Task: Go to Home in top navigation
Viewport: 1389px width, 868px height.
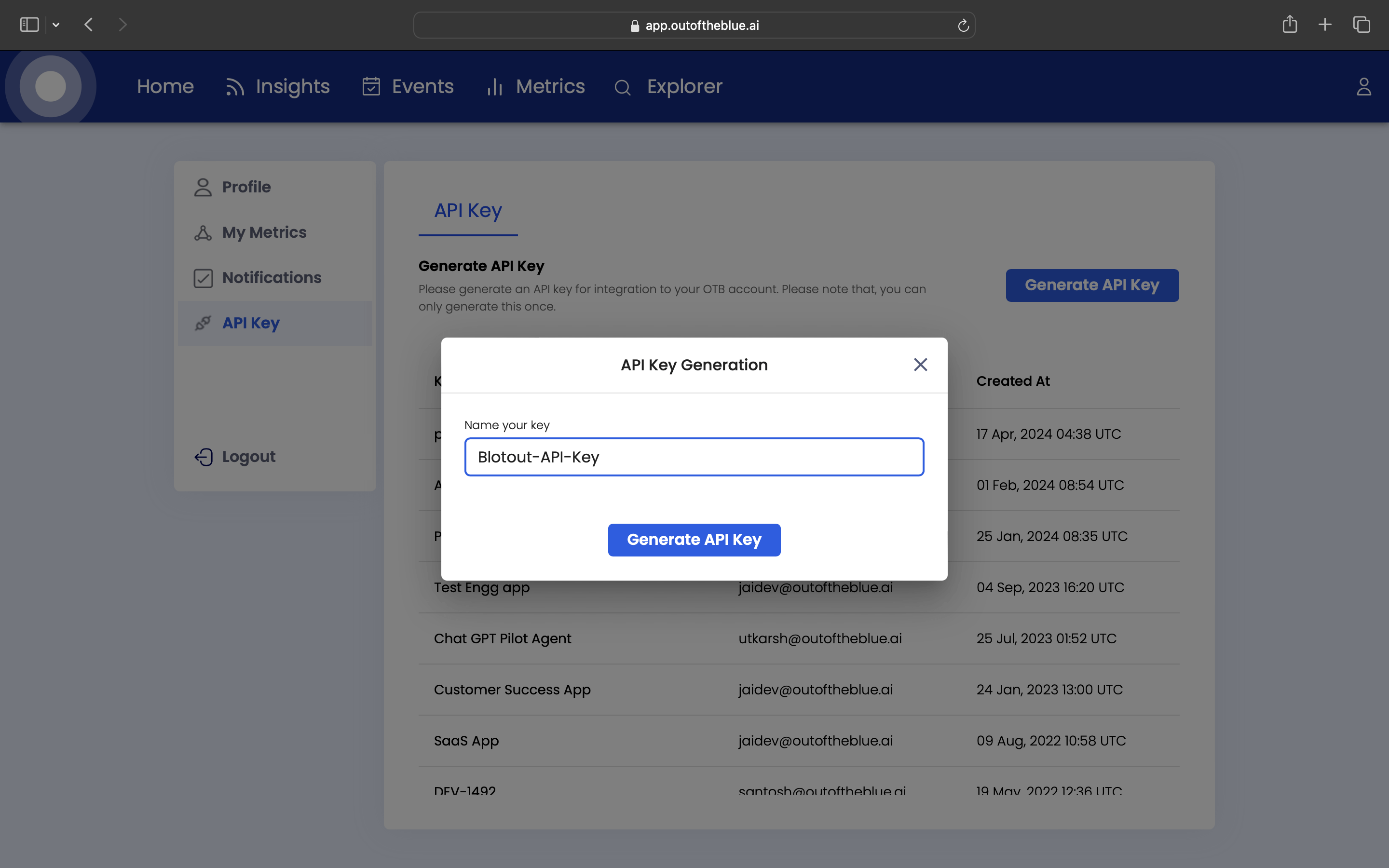Action: point(165,87)
